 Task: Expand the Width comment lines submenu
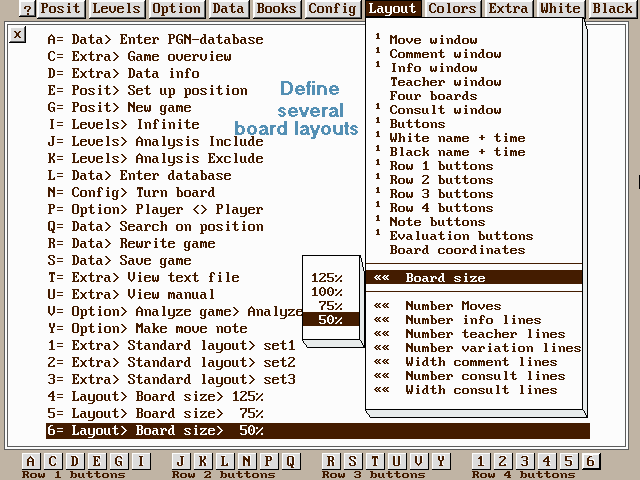pyautogui.click(x=480, y=362)
